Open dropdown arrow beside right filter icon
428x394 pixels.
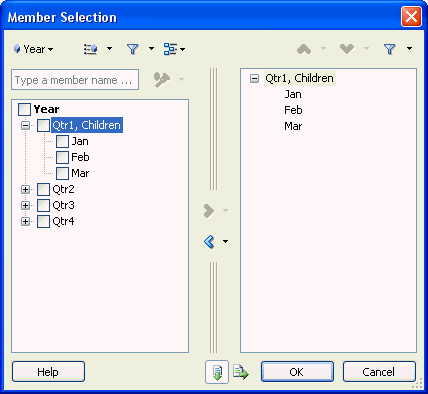(409, 49)
